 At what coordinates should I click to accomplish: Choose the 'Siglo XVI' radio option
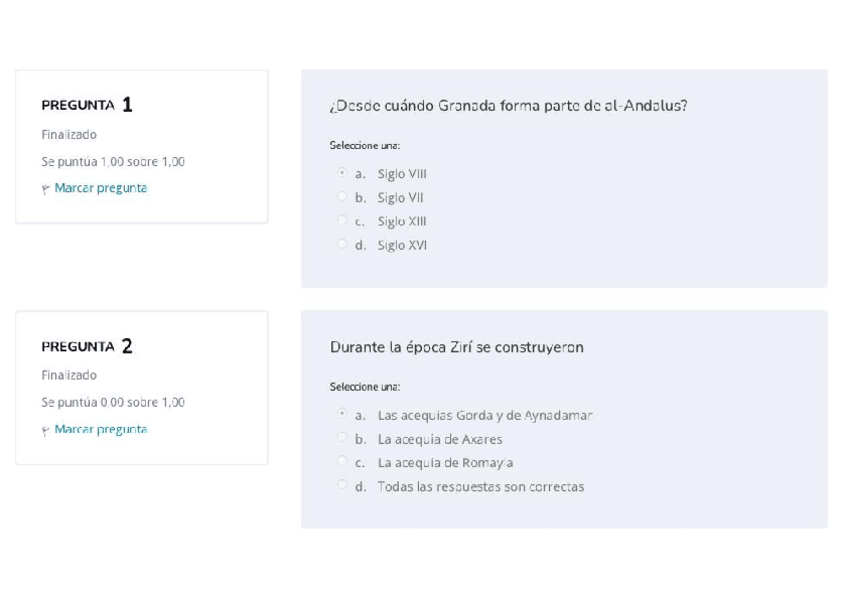(342, 245)
